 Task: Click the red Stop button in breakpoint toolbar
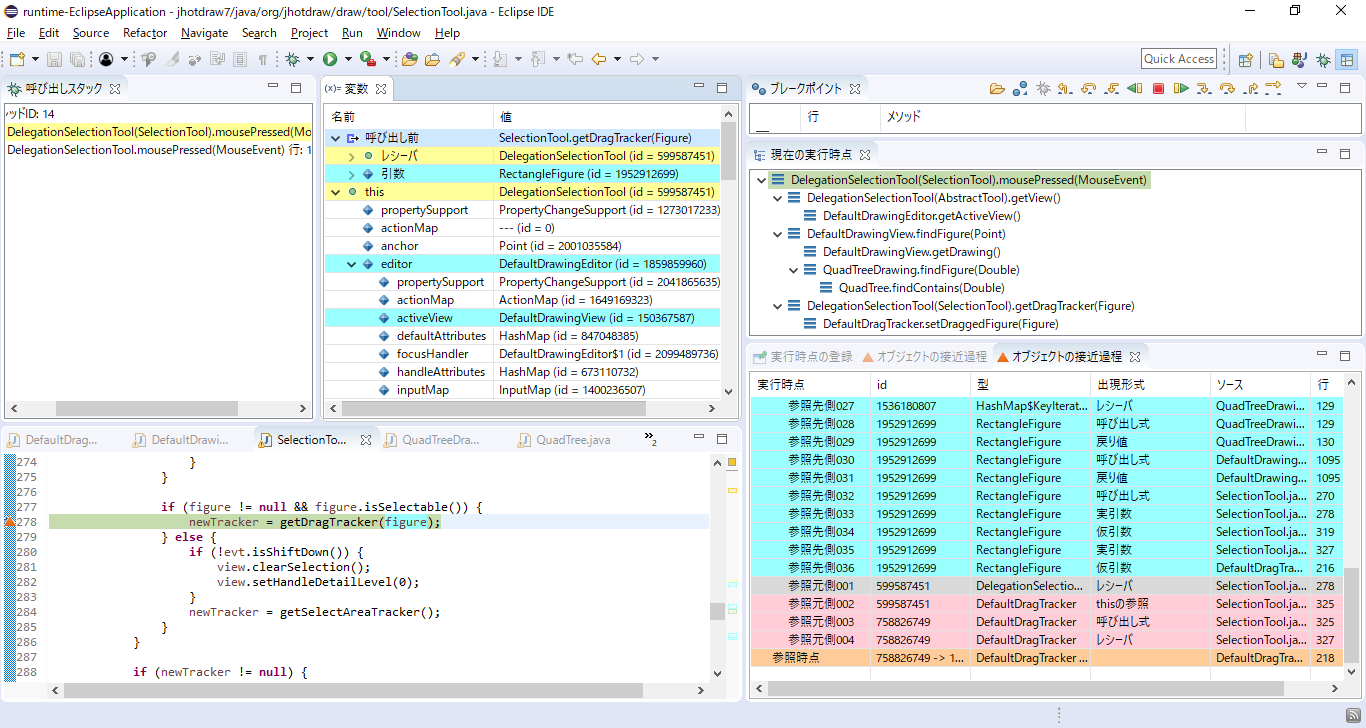(x=1158, y=88)
